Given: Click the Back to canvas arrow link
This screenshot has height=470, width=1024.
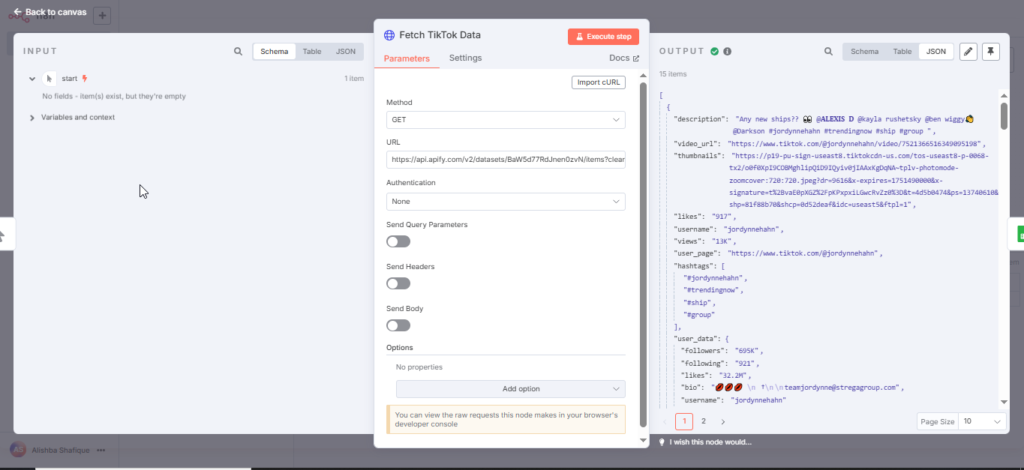Looking at the screenshot, I should (x=50, y=12).
